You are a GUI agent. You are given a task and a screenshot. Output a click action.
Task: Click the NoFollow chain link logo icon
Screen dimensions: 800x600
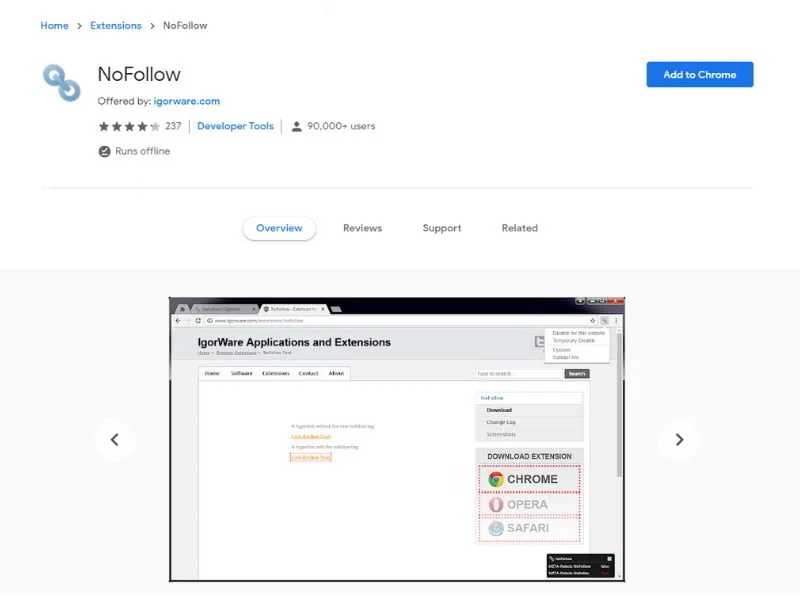(62, 83)
